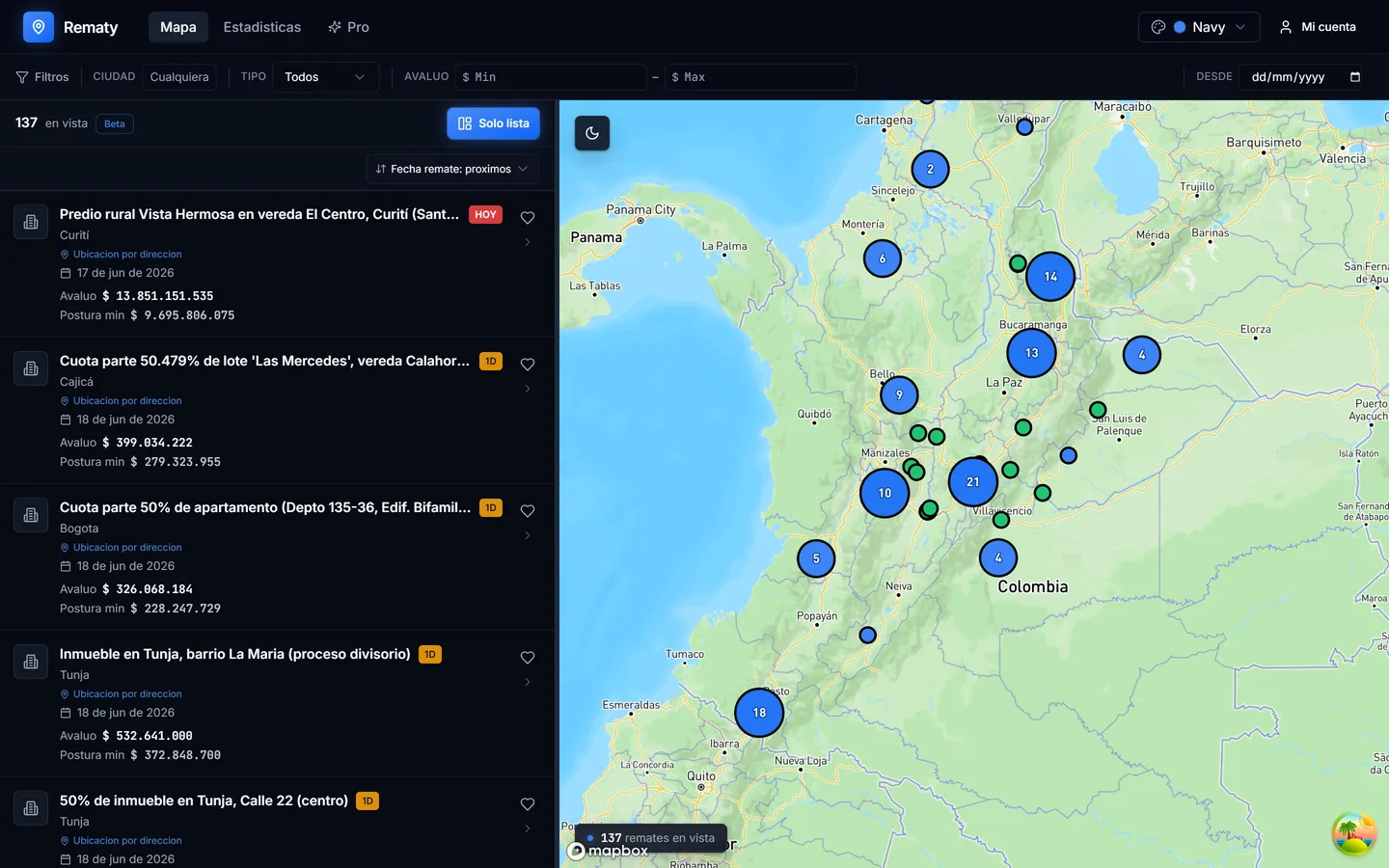Click the Avaluo Min input
This screenshot has height=868, width=1389.
[551, 77]
